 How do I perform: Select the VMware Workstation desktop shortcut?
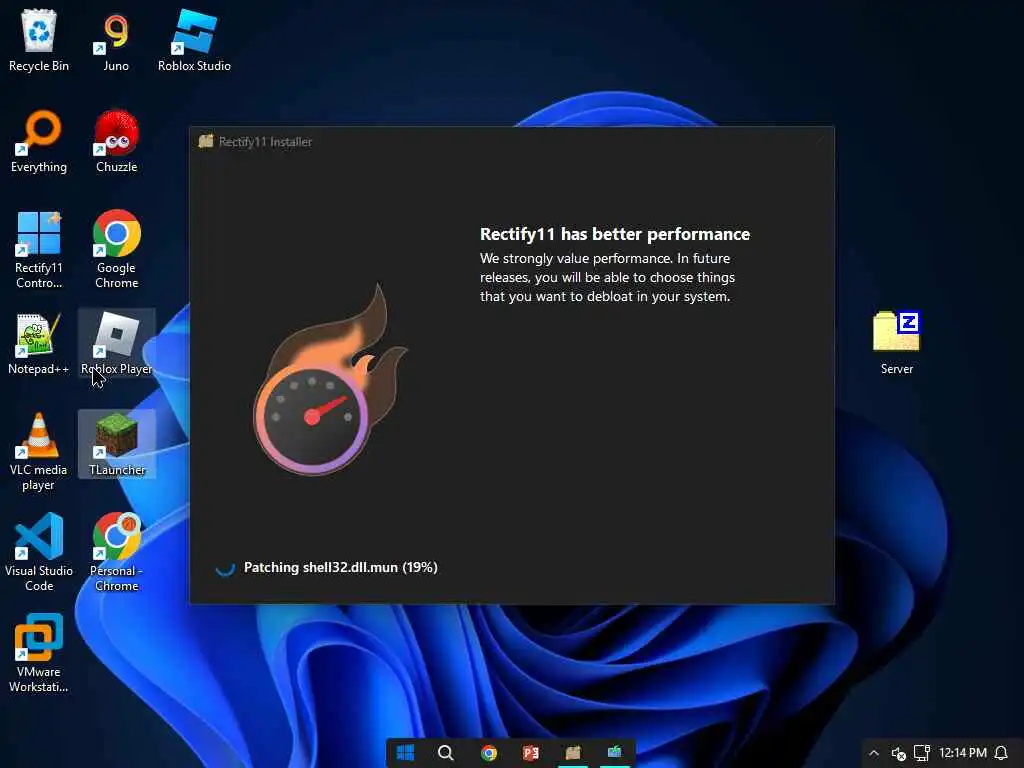pyautogui.click(x=39, y=654)
